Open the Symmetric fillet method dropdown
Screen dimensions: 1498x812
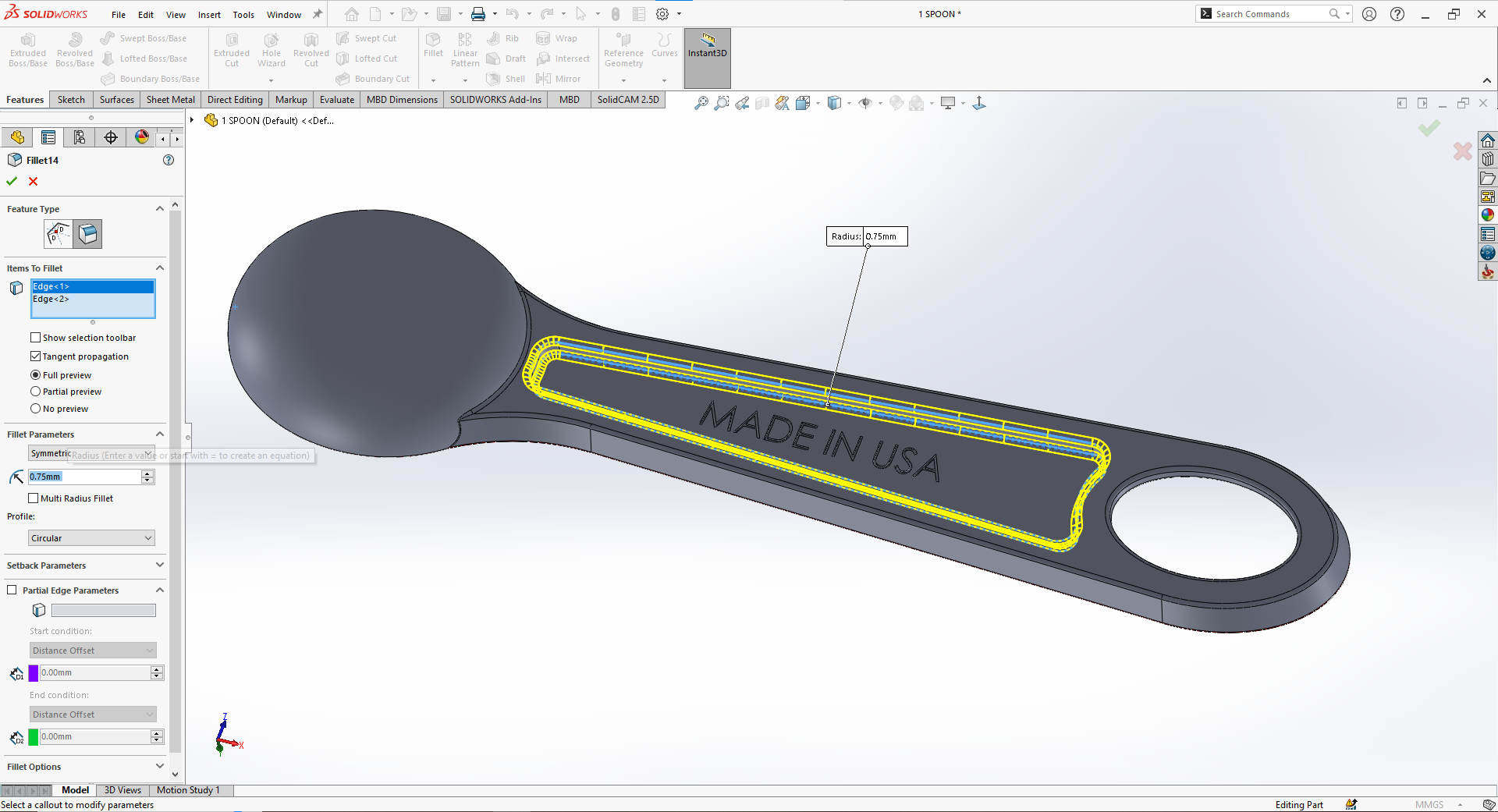[x=92, y=453]
